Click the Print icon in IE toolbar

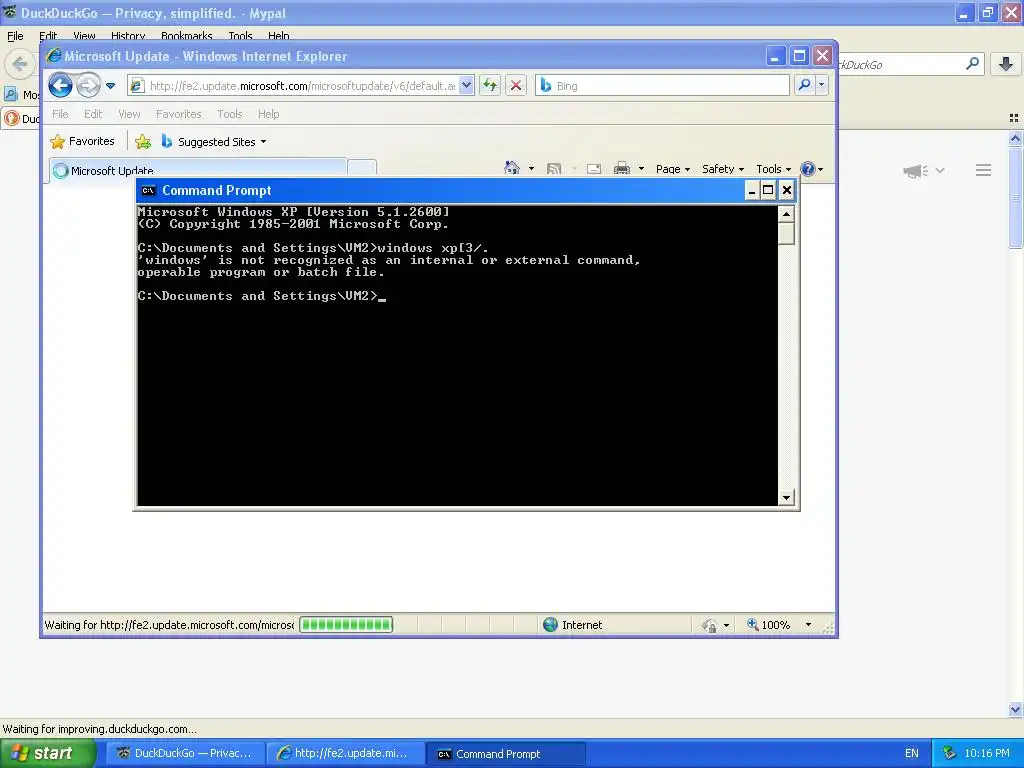622,168
